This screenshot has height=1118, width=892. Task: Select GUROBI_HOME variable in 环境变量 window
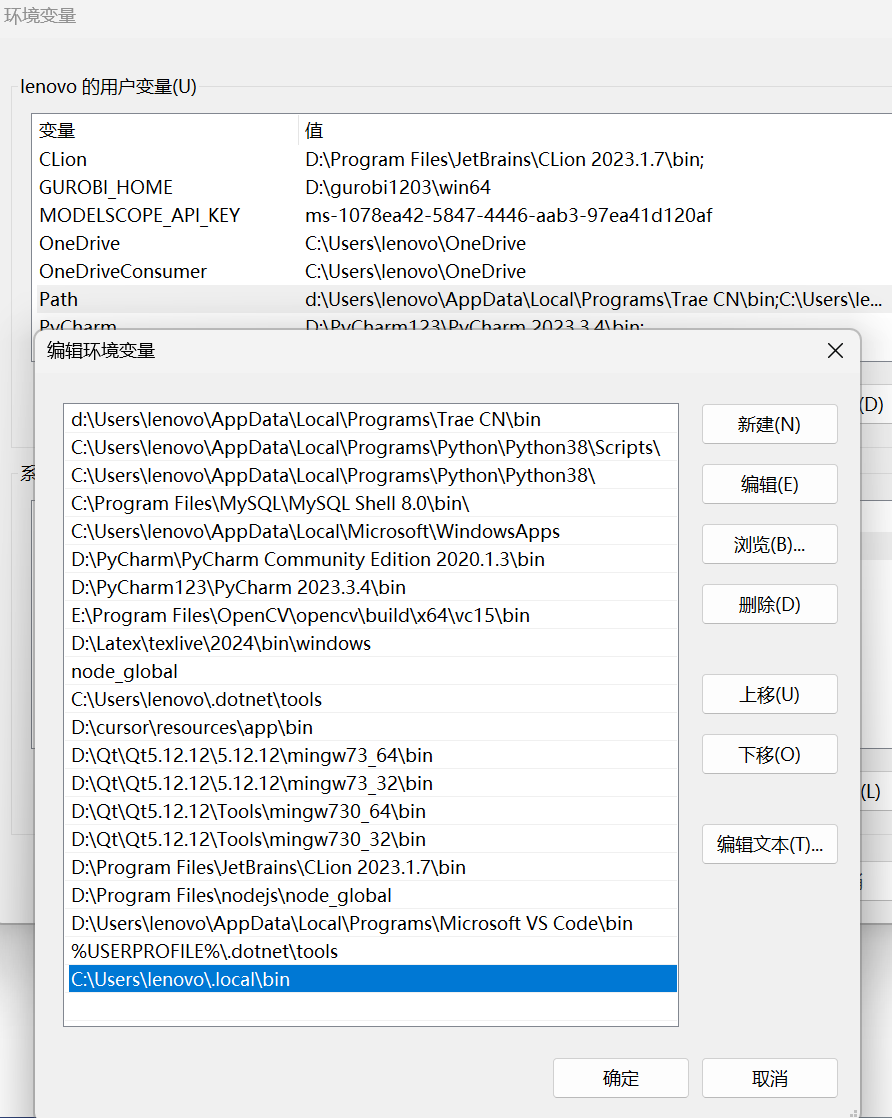click(x=463, y=187)
